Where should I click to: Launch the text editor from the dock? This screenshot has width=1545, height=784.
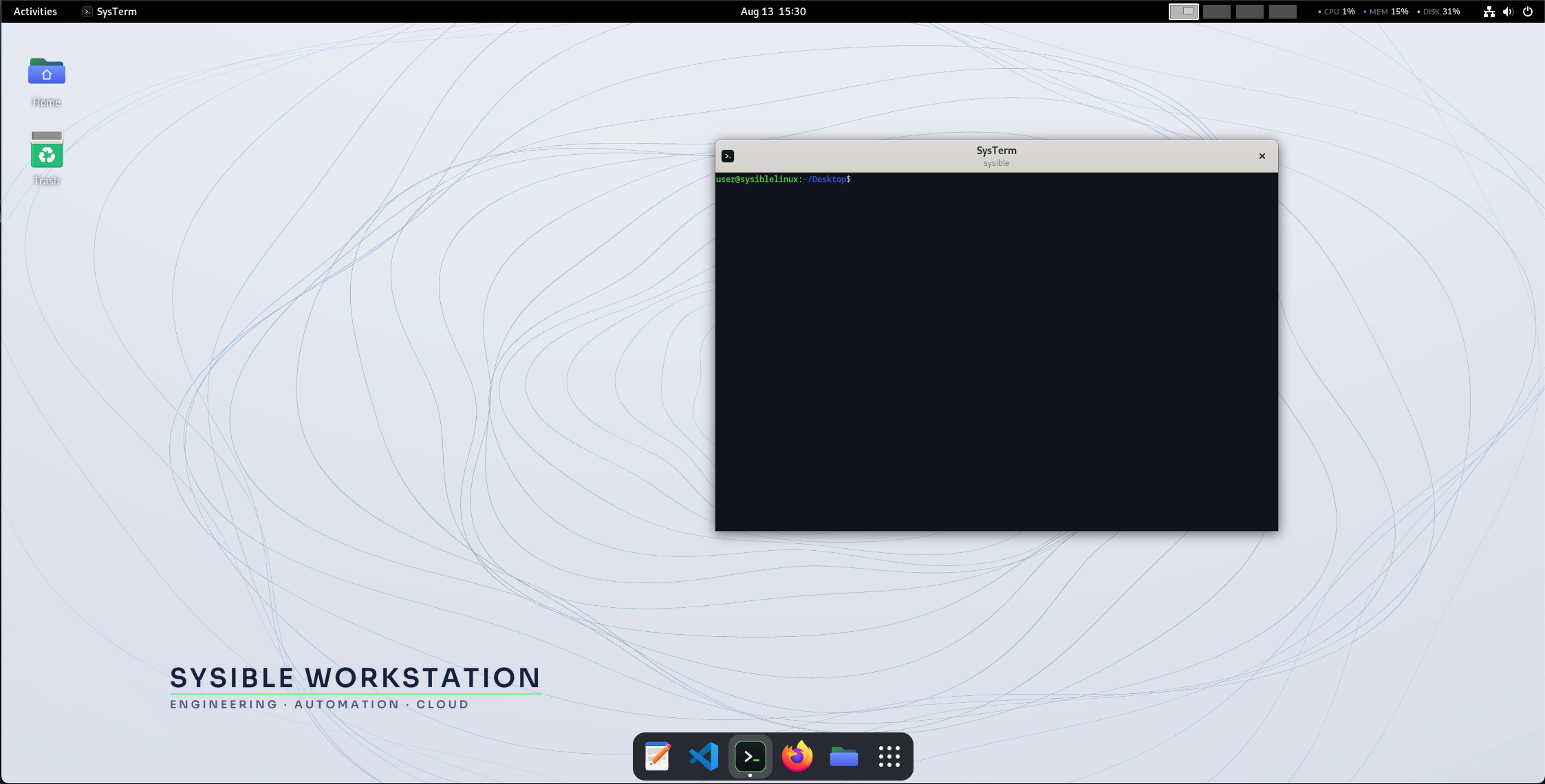tap(658, 756)
